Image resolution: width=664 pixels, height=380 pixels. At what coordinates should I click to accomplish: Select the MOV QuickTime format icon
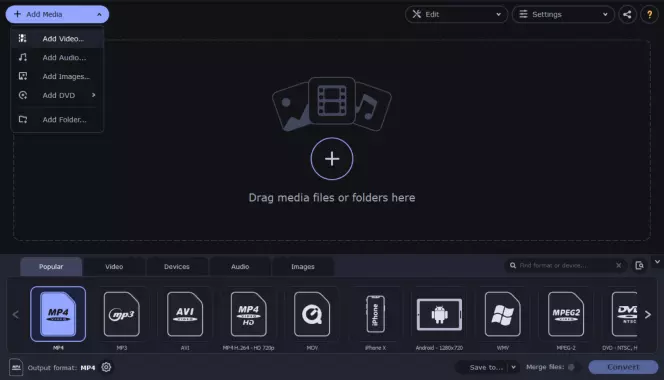[x=312, y=314]
